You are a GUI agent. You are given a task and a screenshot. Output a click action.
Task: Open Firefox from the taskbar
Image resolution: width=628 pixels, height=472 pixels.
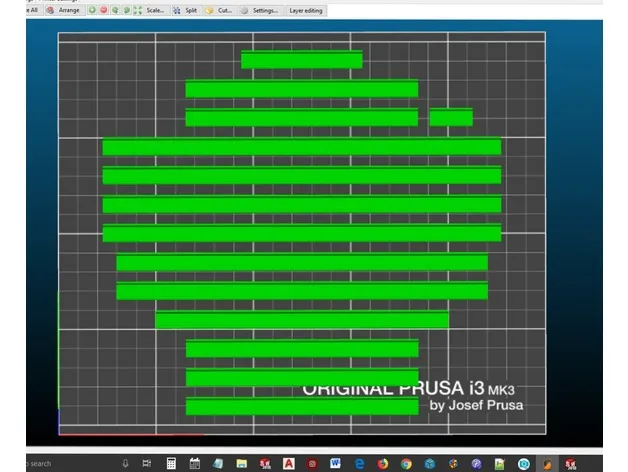click(x=383, y=464)
